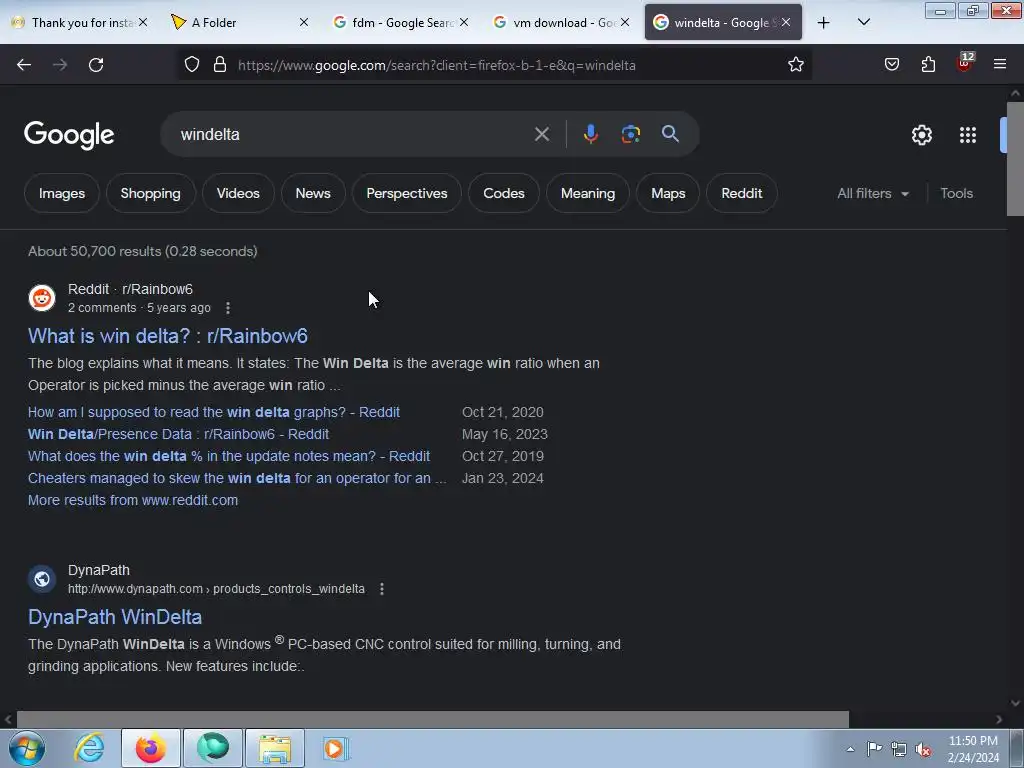Launch Internet Explorer from taskbar
The image size is (1024, 768).
click(x=89, y=748)
